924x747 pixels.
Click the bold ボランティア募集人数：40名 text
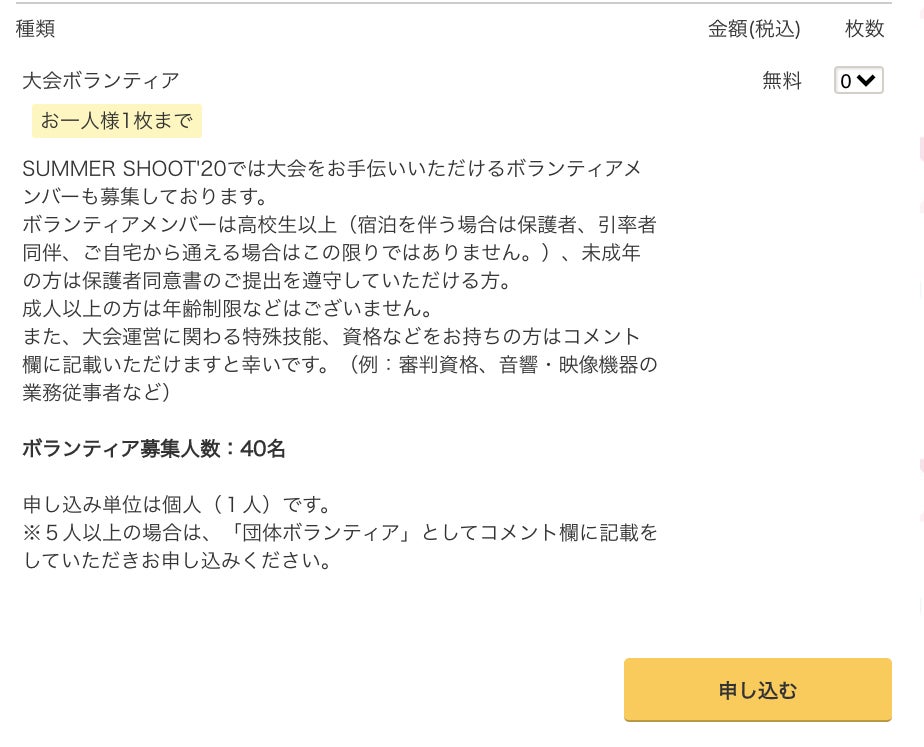154,449
